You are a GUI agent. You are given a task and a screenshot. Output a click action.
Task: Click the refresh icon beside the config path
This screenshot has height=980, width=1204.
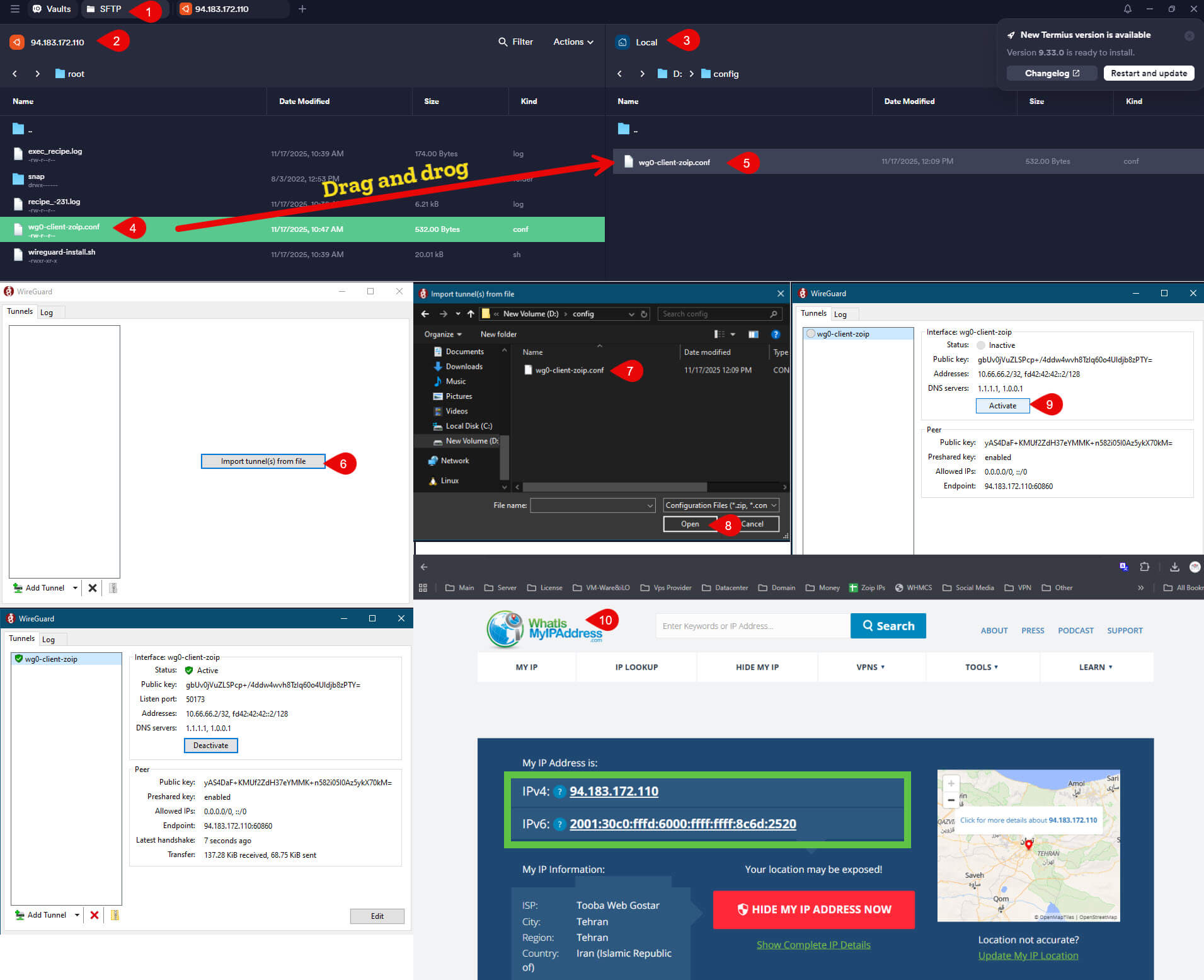tap(643, 313)
